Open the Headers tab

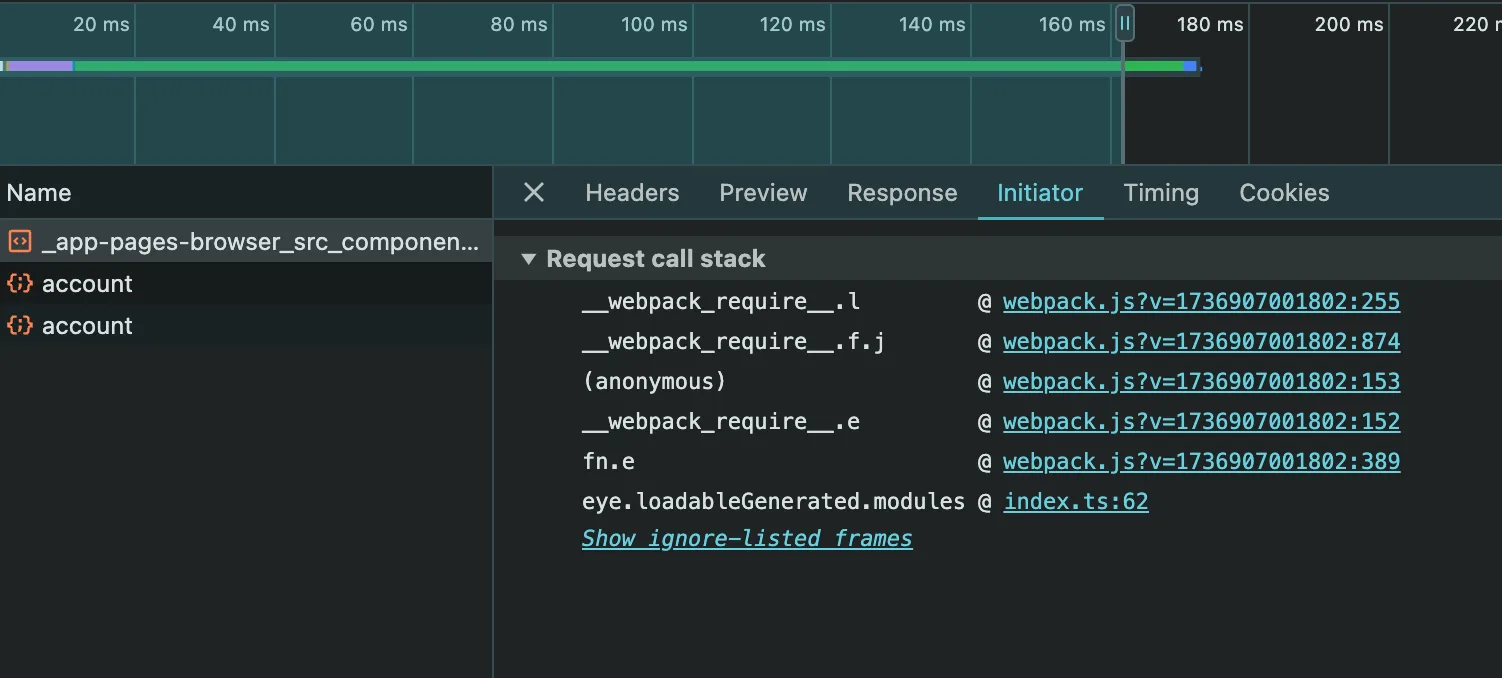632,193
